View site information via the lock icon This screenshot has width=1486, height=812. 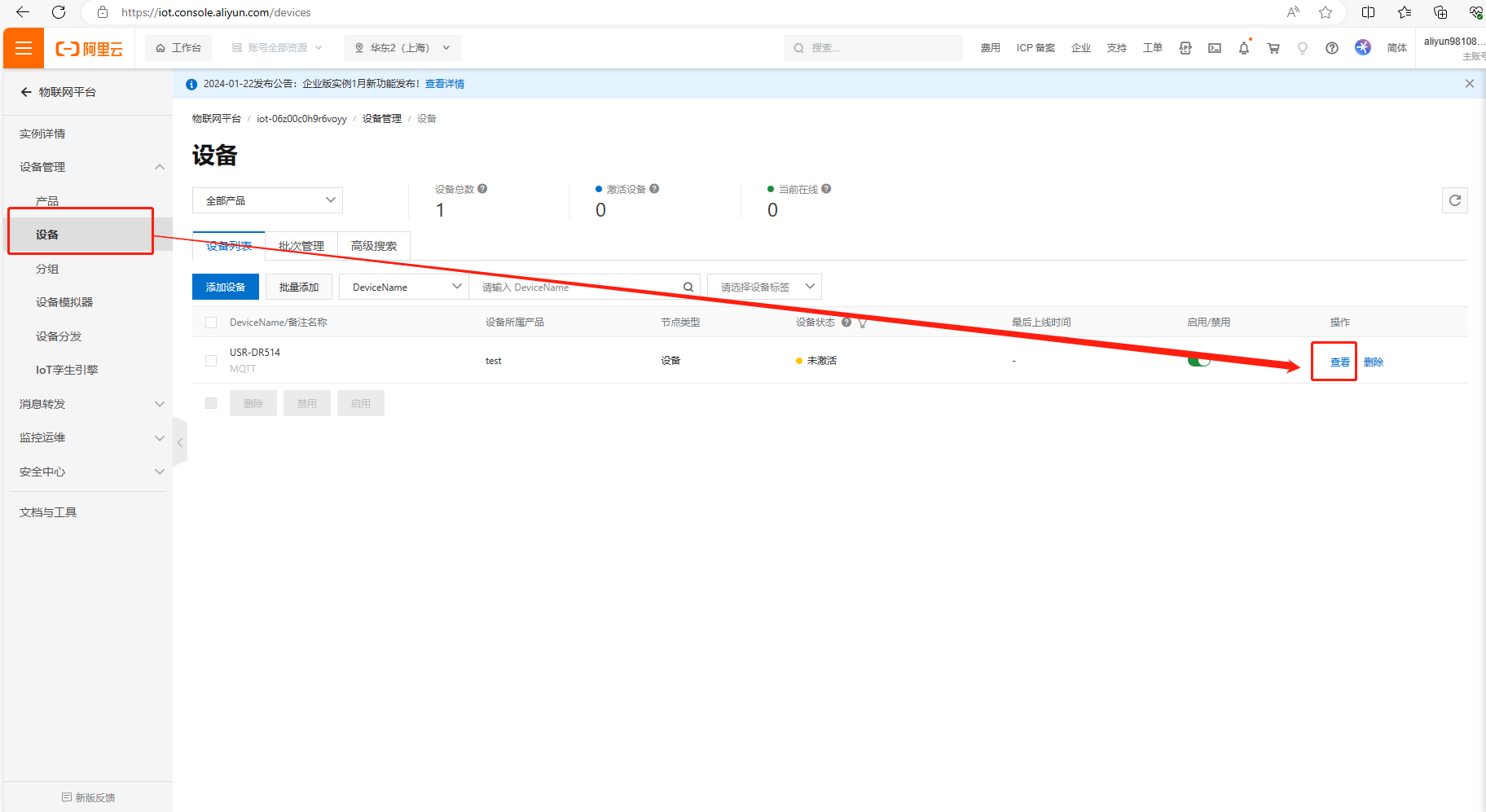(103, 12)
